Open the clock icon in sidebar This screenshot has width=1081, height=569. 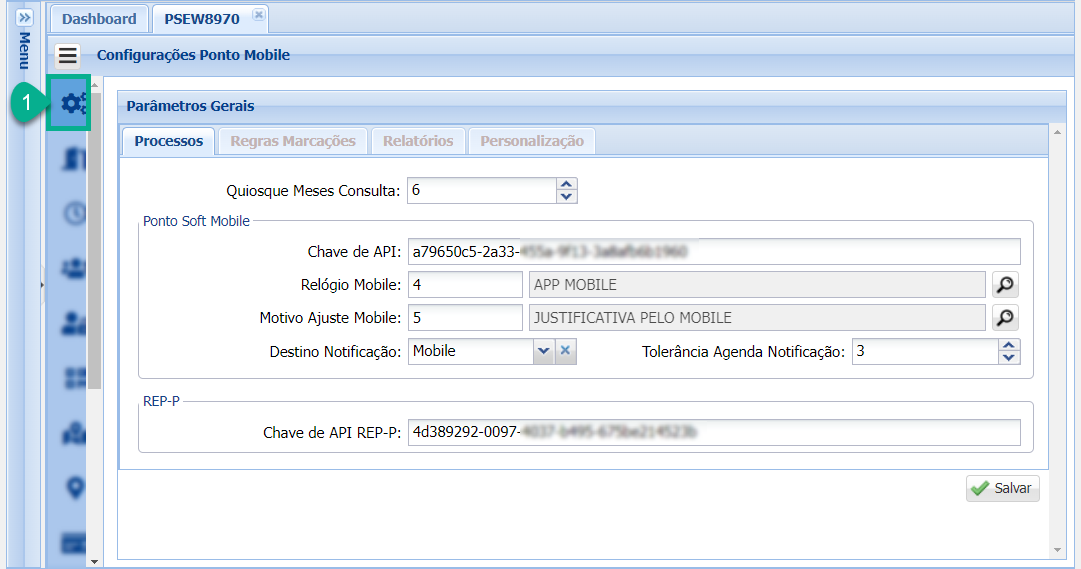pyautogui.click(x=74, y=212)
